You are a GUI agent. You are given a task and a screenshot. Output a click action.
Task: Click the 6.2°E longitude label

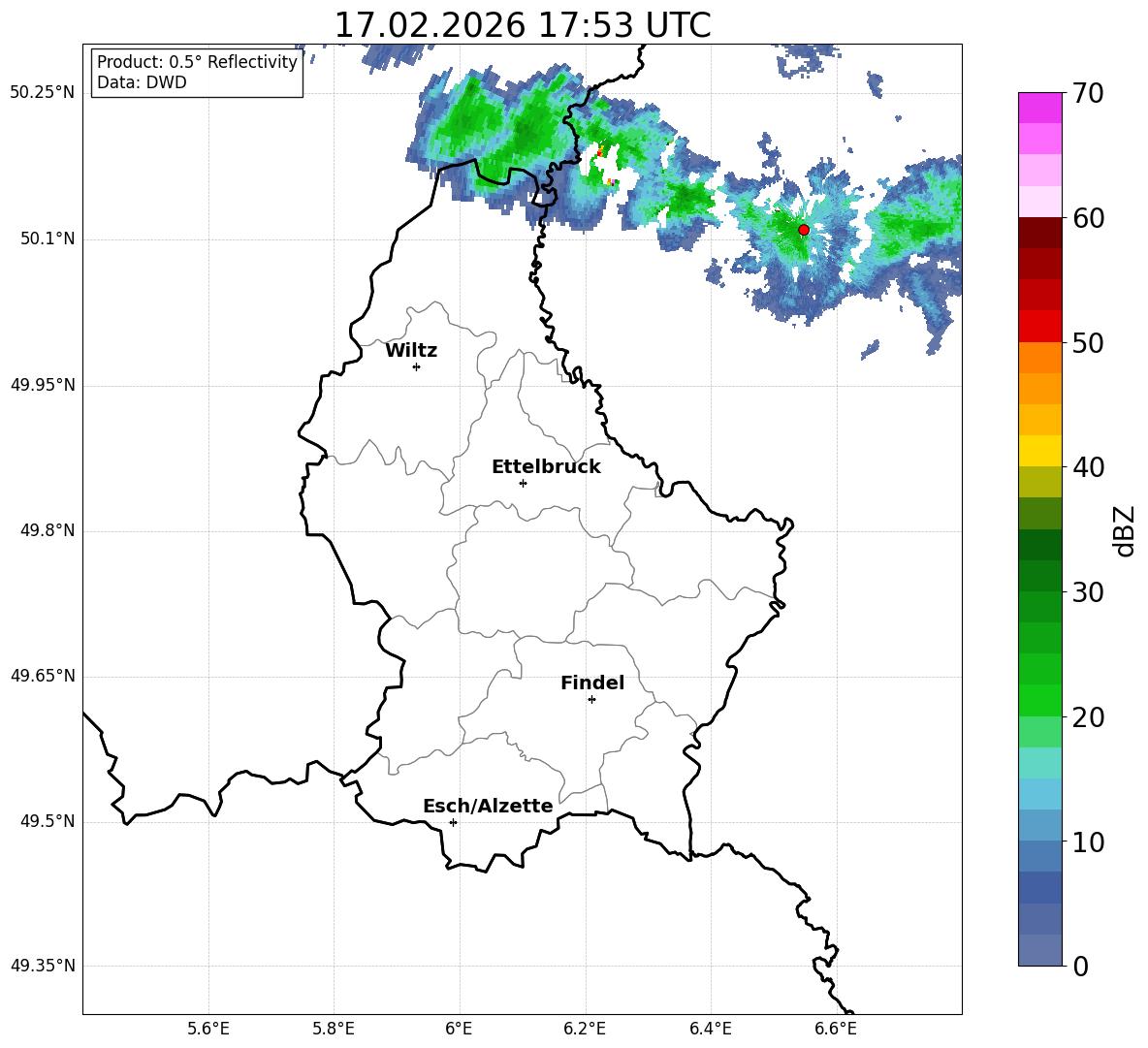point(585,1029)
